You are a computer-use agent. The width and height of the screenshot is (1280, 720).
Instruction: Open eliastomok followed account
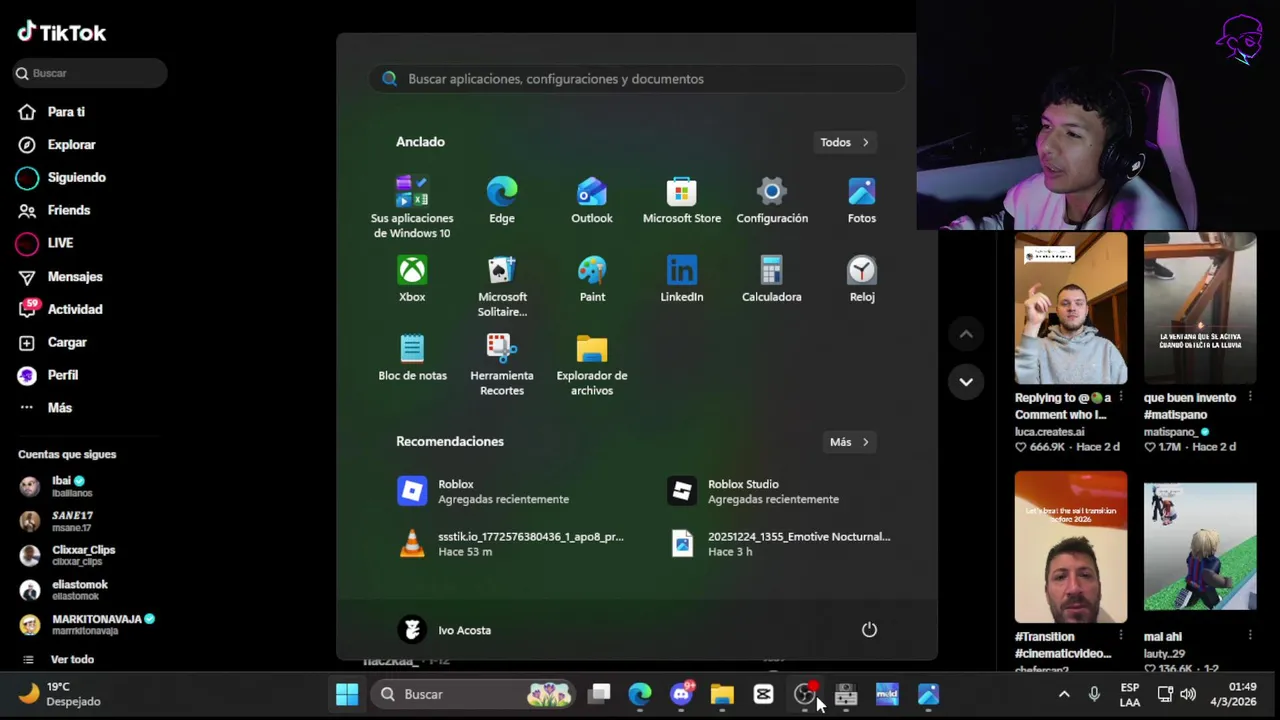(65, 590)
